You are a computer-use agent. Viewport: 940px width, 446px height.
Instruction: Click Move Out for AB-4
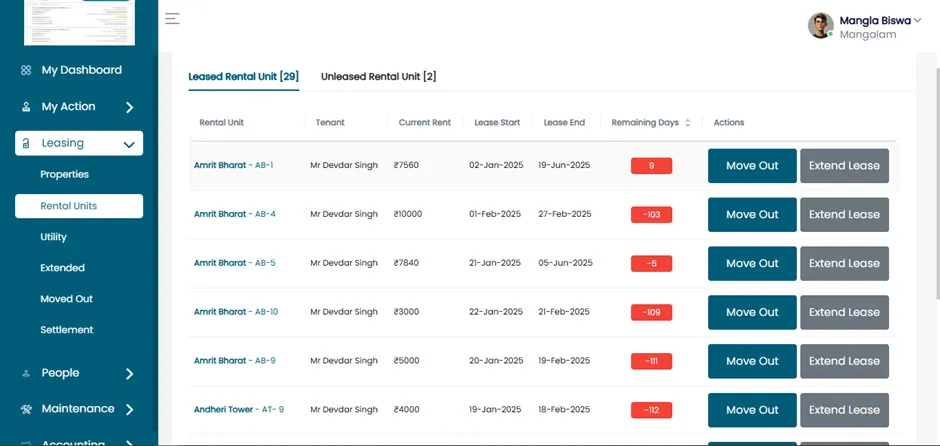752,215
